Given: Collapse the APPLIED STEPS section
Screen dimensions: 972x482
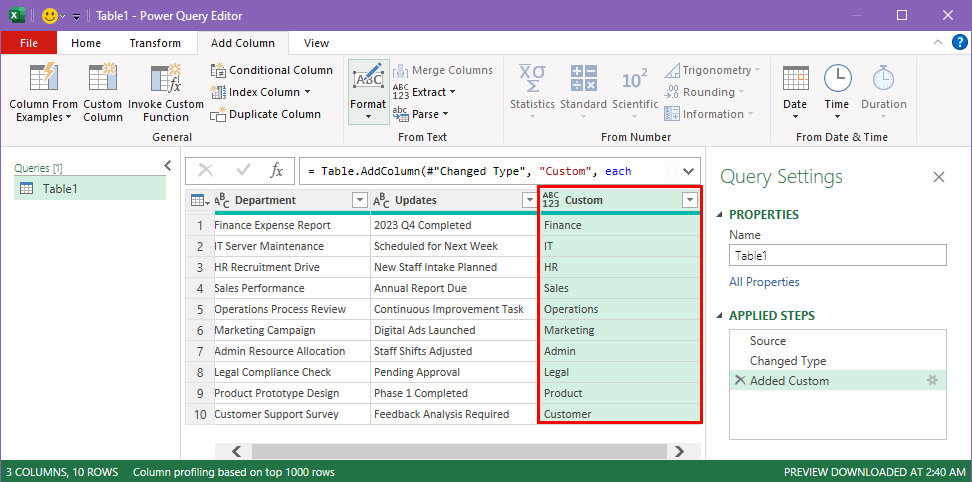Looking at the screenshot, I should [x=720, y=315].
